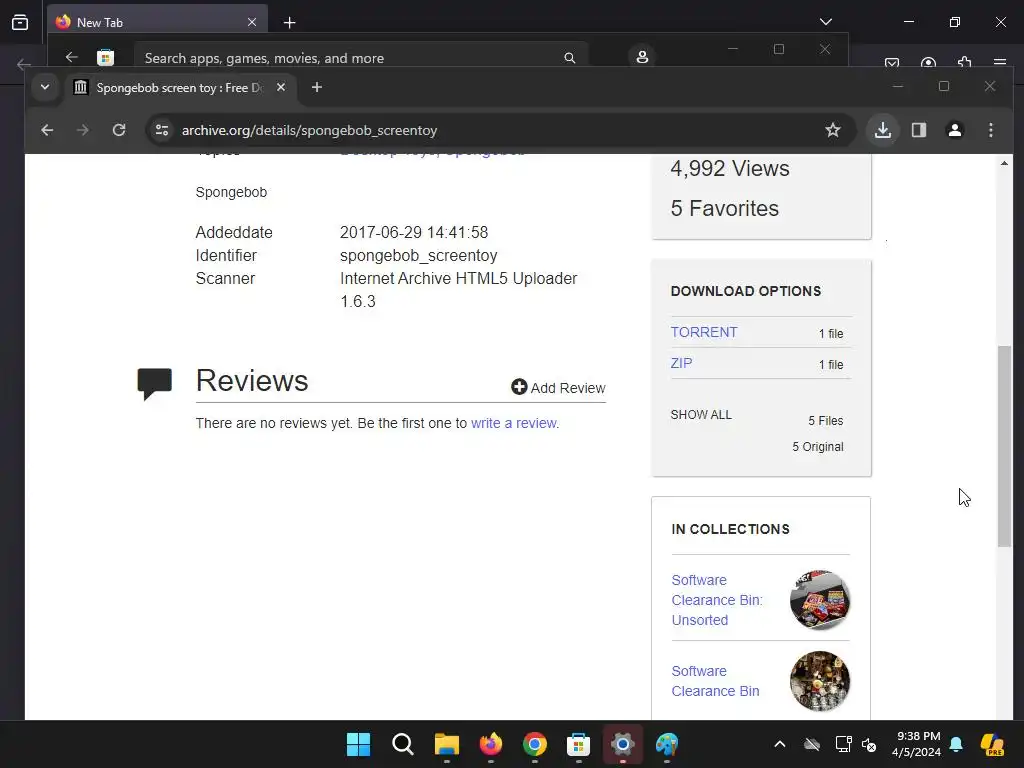Click the scrollbar up arrow
This screenshot has height=768, width=1024.
point(1004,163)
